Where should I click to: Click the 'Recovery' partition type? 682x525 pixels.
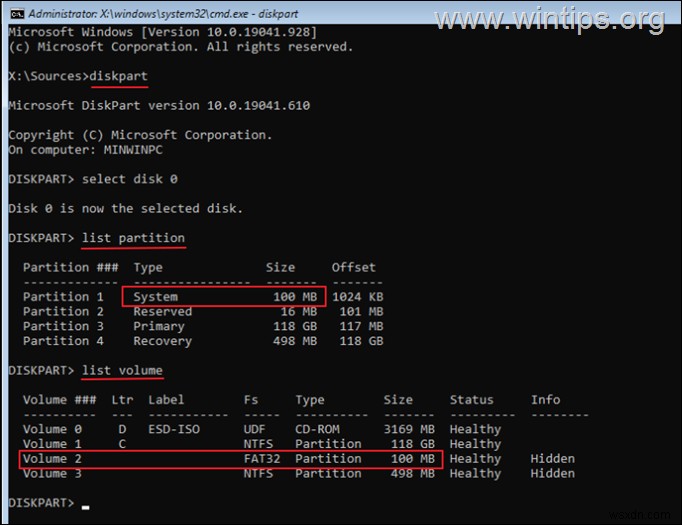(163, 341)
